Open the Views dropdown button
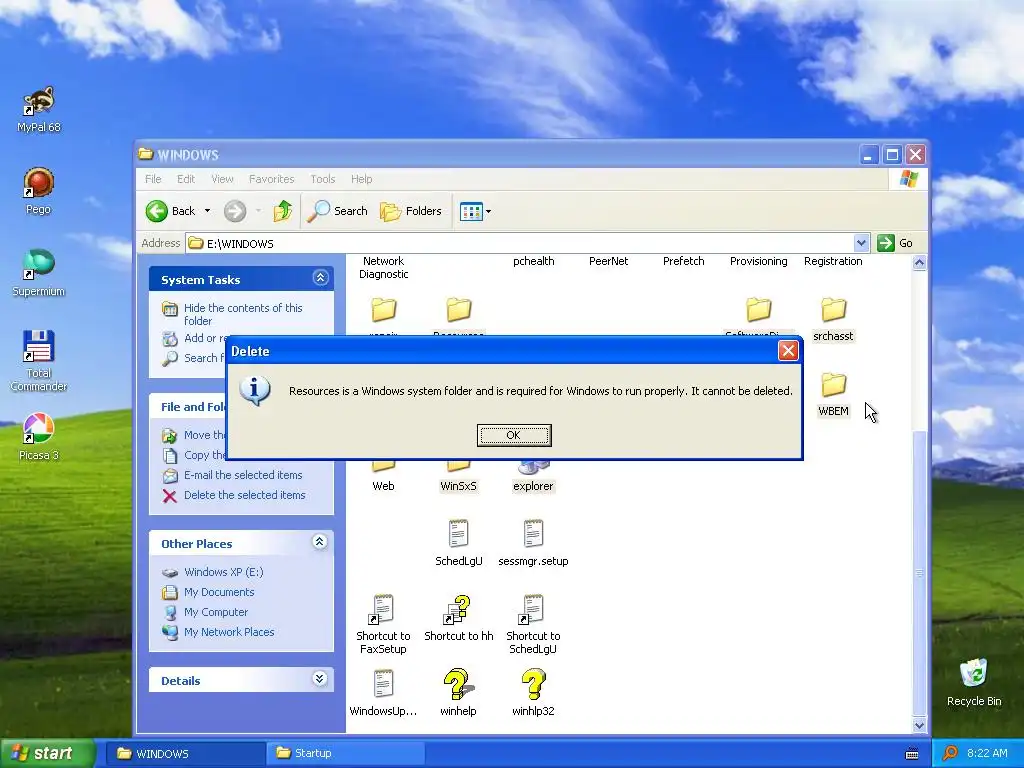 pyautogui.click(x=475, y=211)
